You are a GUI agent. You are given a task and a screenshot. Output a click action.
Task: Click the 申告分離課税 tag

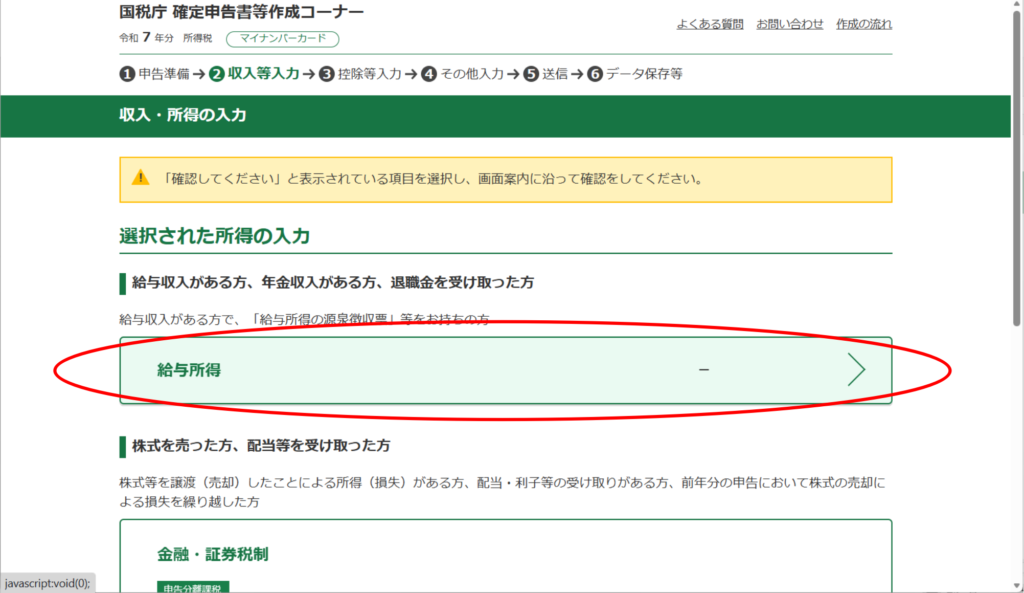pyautogui.click(x=193, y=588)
